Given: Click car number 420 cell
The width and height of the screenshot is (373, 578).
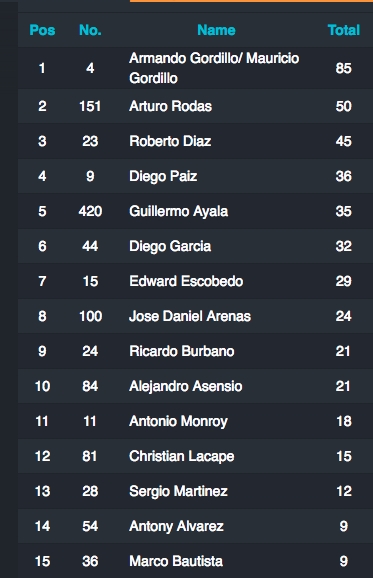Looking at the screenshot, I should click(x=90, y=211).
